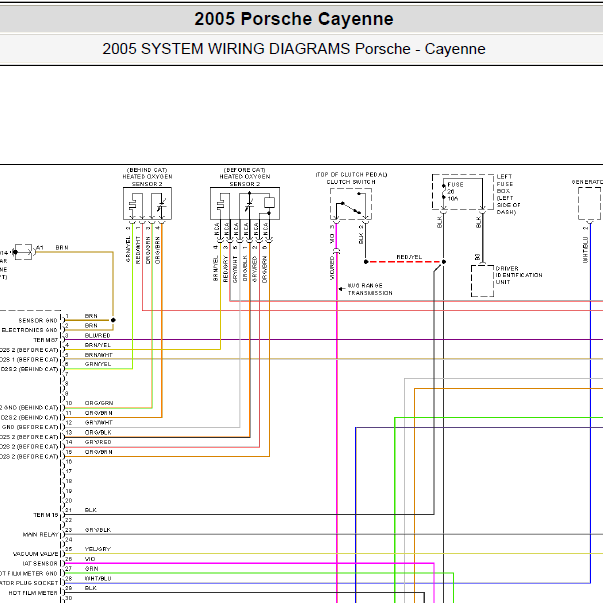Click the Generator dashed component box

click(589, 204)
